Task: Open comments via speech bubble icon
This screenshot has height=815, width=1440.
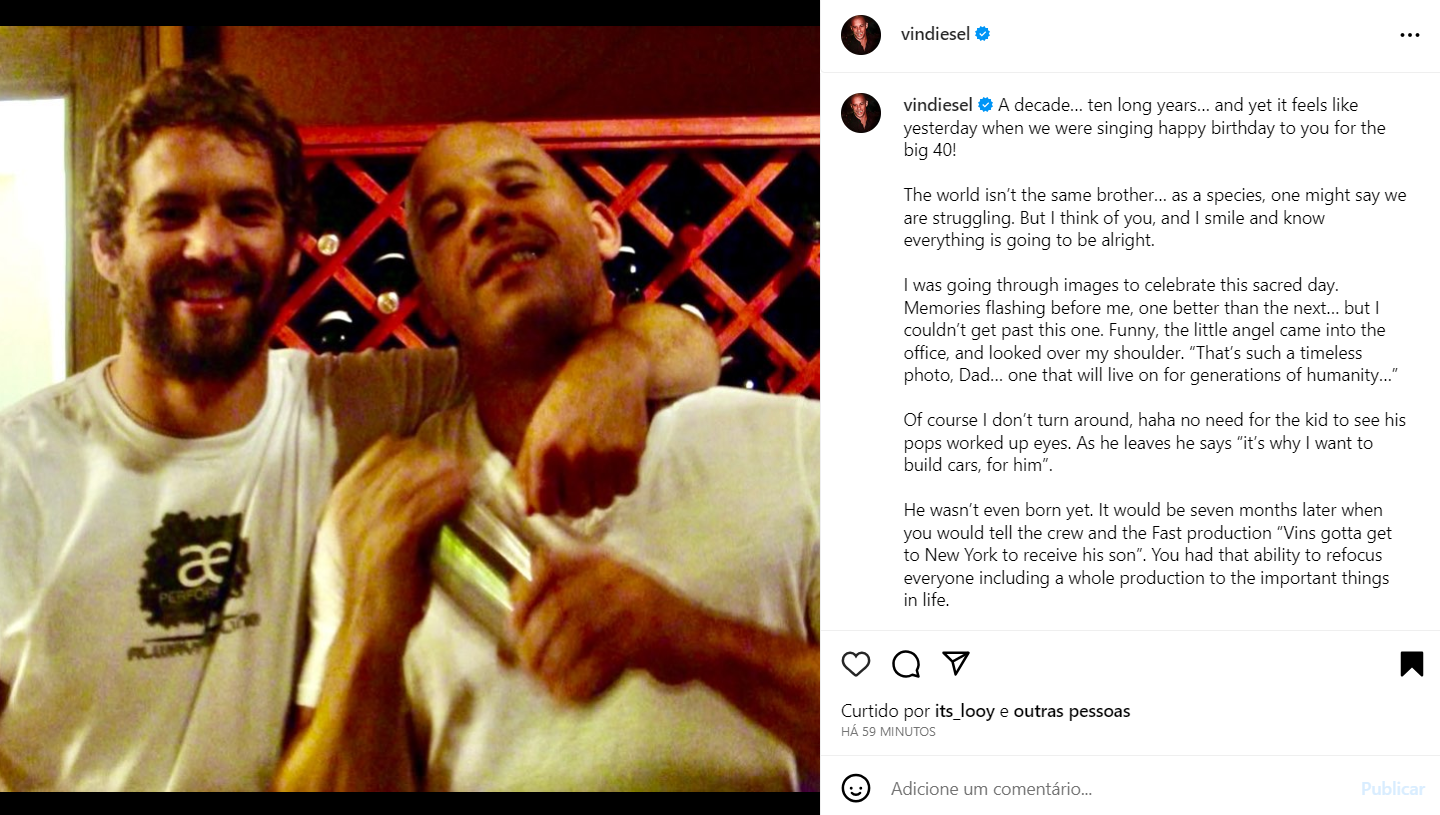Action: coord(906,664)
